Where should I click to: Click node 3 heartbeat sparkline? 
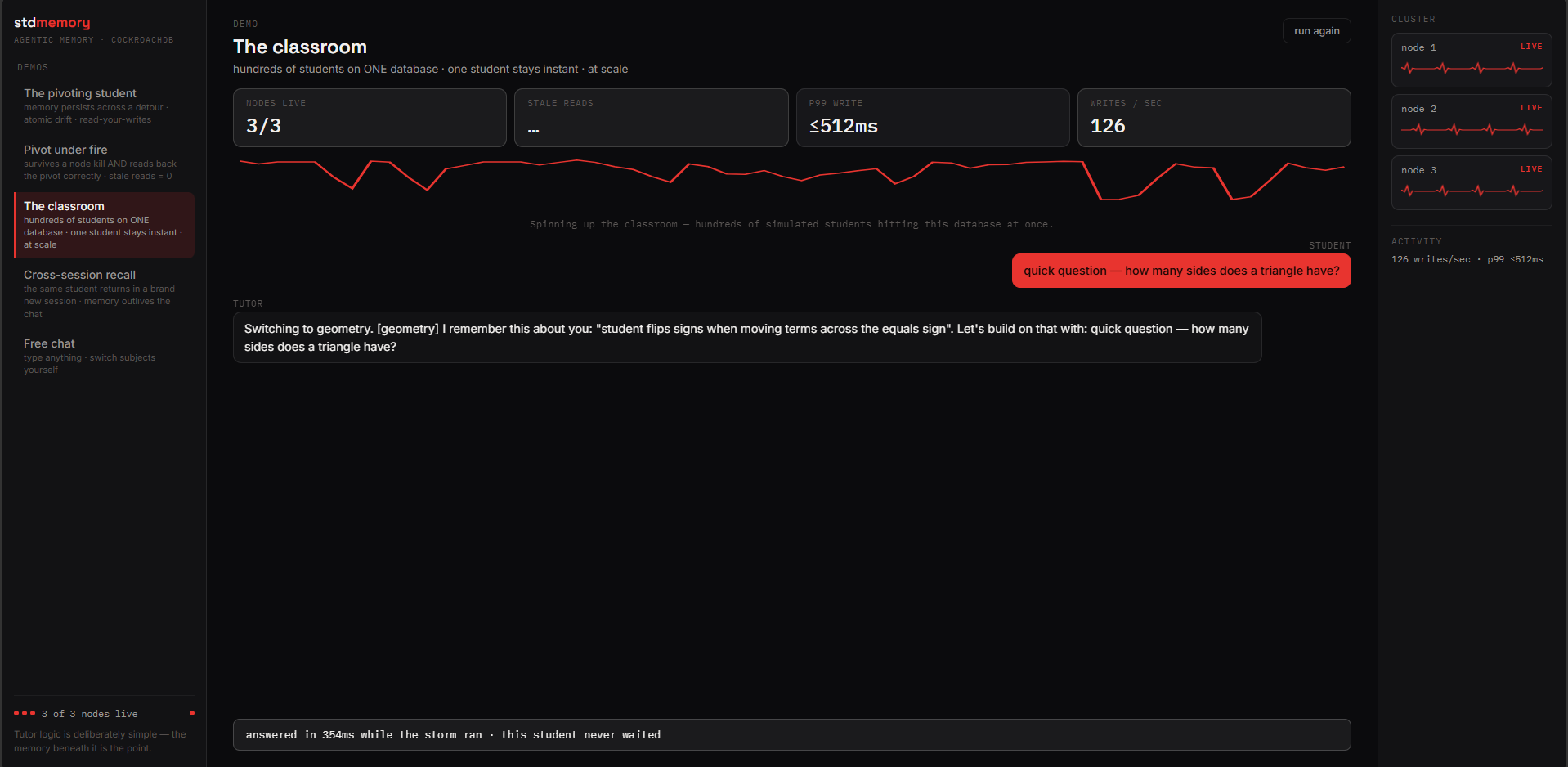tap(1472, 191)
